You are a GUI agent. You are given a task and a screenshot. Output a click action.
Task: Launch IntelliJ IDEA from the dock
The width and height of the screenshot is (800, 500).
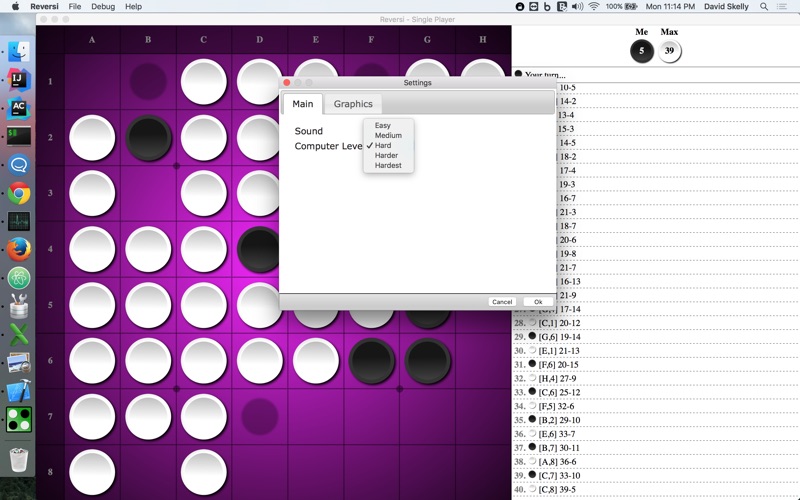[19, 80]
